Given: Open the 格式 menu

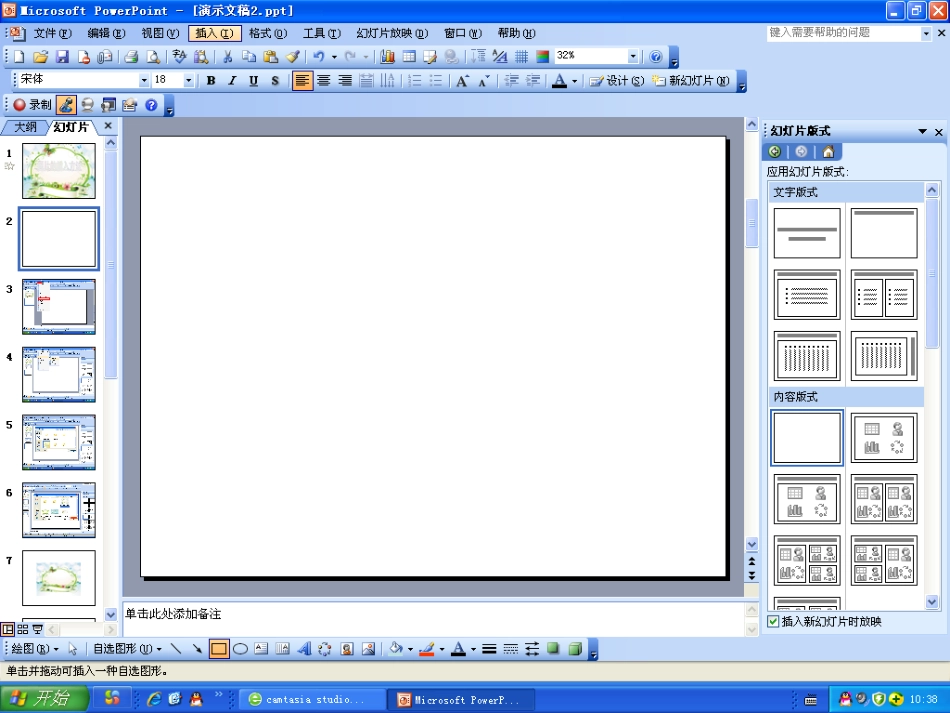Looking at the screenshot, I should point(268,33).
